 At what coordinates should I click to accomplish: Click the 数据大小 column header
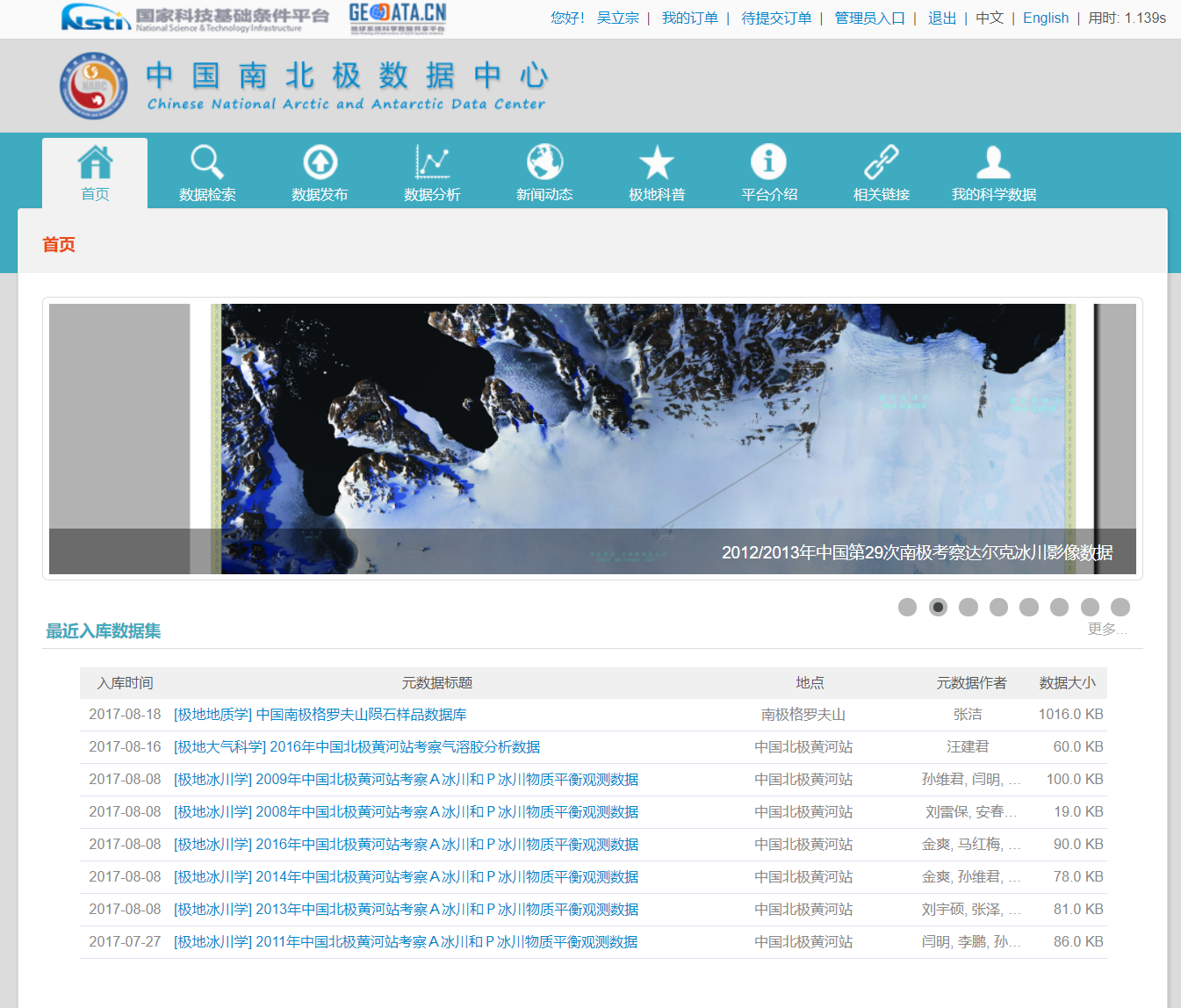(1068, 683)
